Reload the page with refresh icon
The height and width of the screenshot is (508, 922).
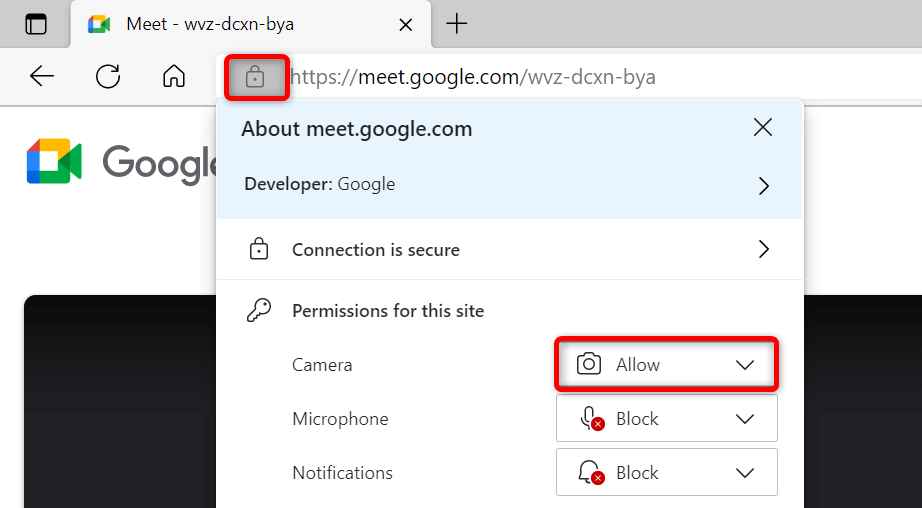click(x=108, y=77)
